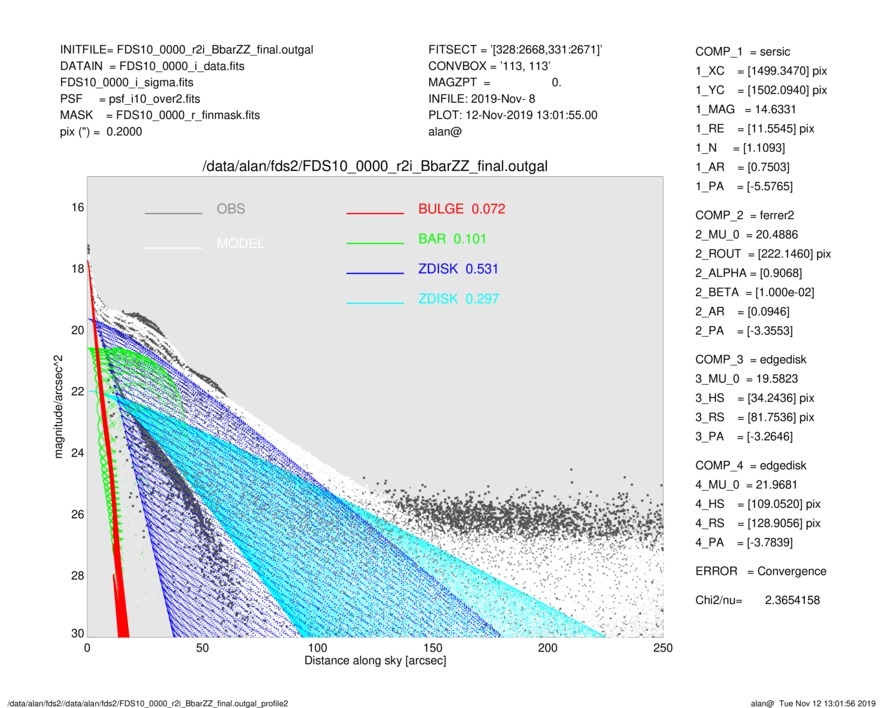This screenshot has height=708, width=885.
Task: Click the 2_BETA = [1.000e-02] line
Action: coord(755,292)
